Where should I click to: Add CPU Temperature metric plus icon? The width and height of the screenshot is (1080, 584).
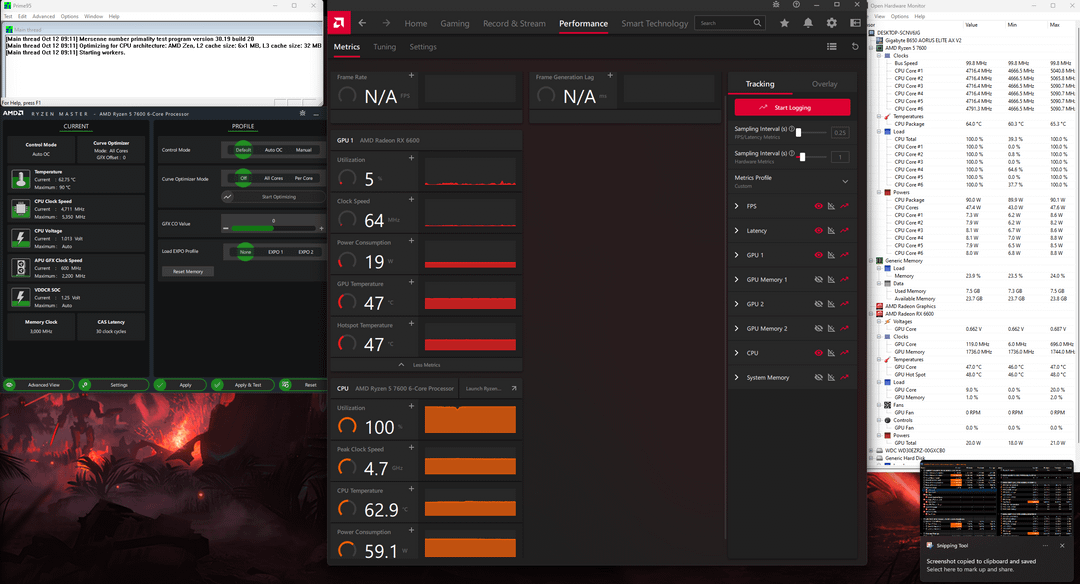click(411, 488)
